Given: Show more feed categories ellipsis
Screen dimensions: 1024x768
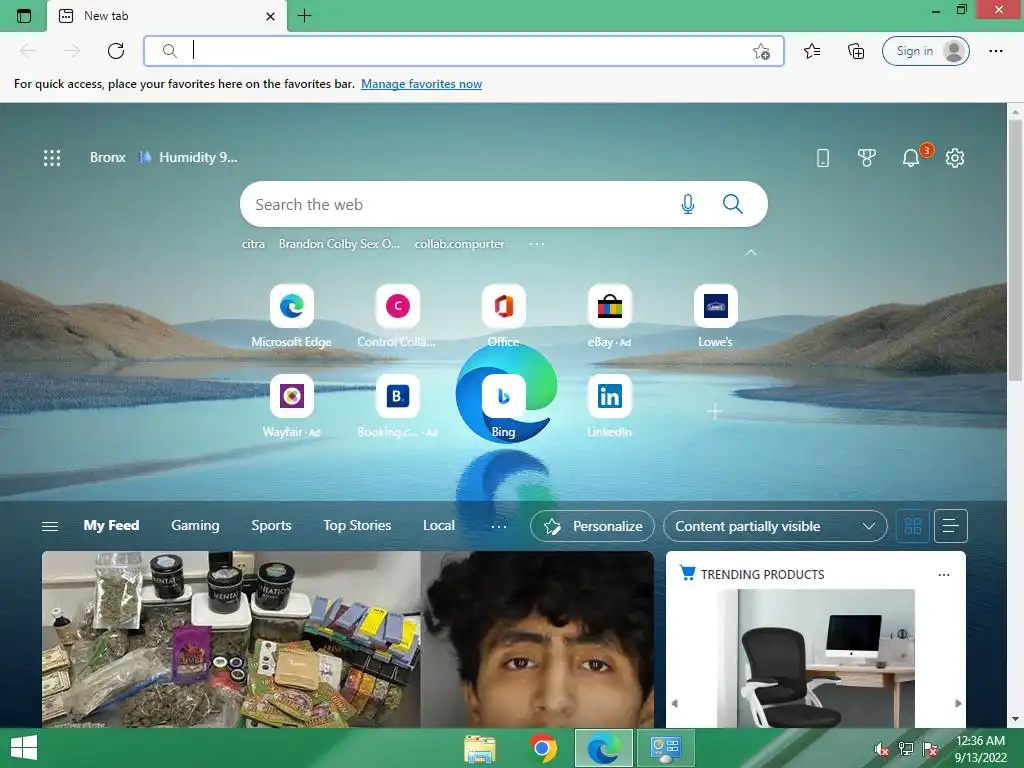Looking at the screenshot, I should [499, 526].
